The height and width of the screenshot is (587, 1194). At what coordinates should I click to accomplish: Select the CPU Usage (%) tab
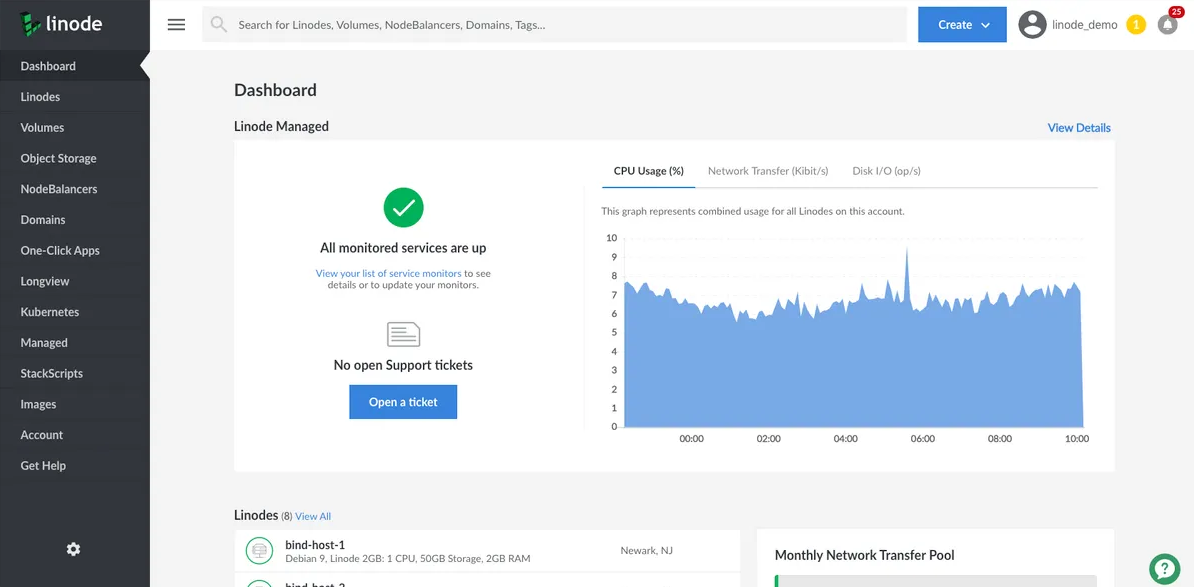pos(649,171)
